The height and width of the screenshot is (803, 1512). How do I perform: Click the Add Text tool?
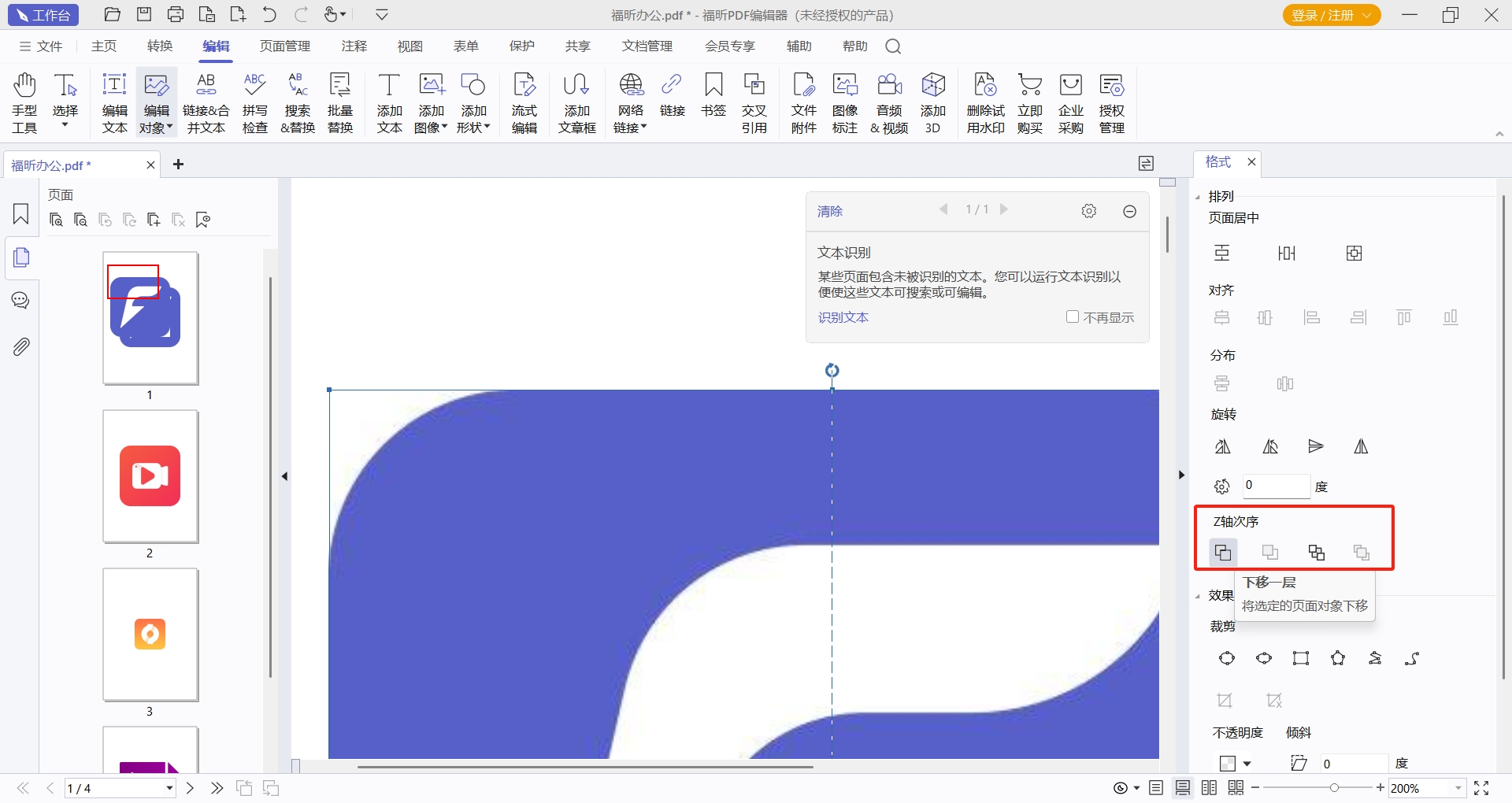[389, 103]
